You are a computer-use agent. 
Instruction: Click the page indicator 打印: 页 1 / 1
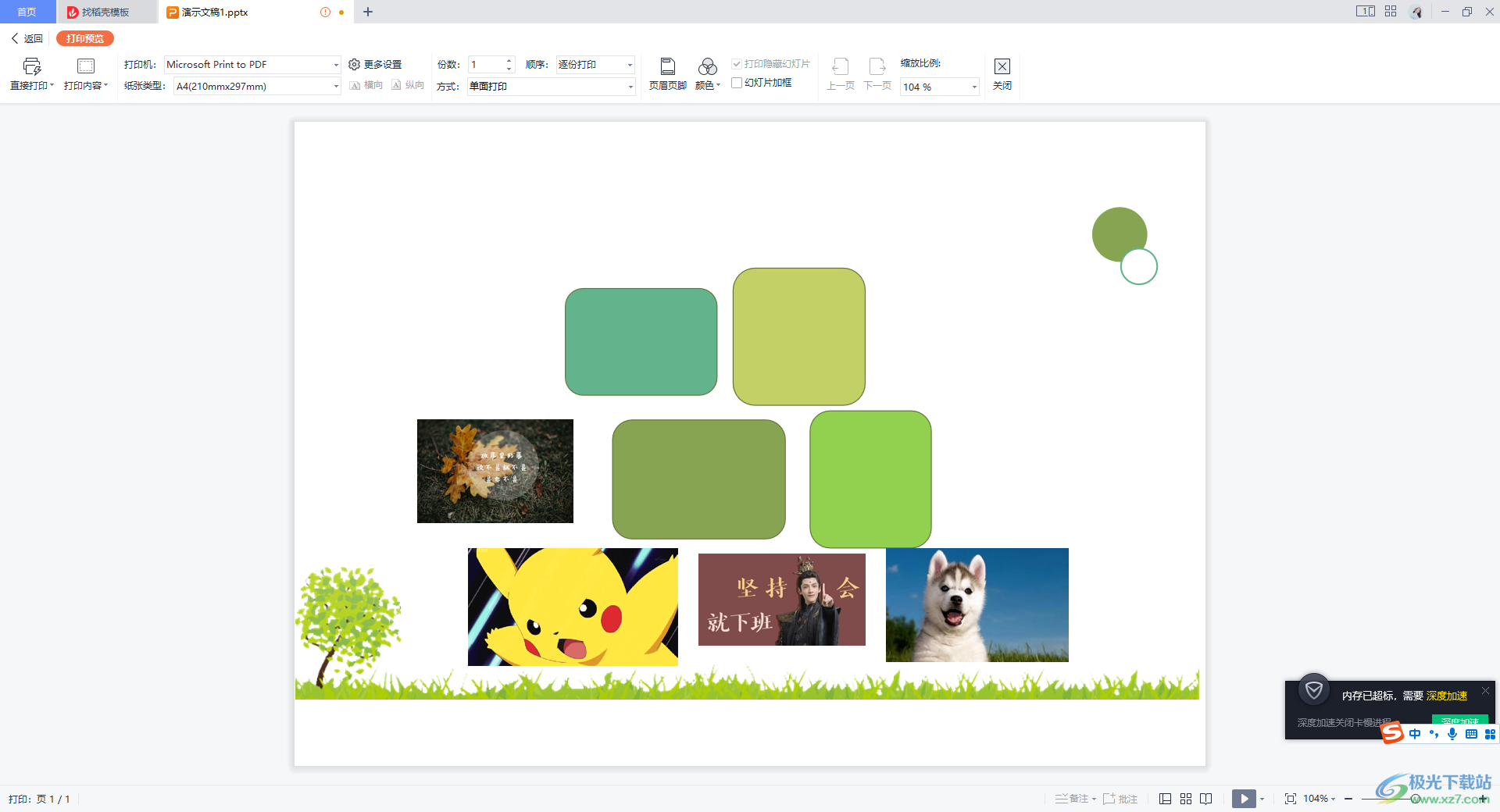pyautogui.click(x=40, y=799)
